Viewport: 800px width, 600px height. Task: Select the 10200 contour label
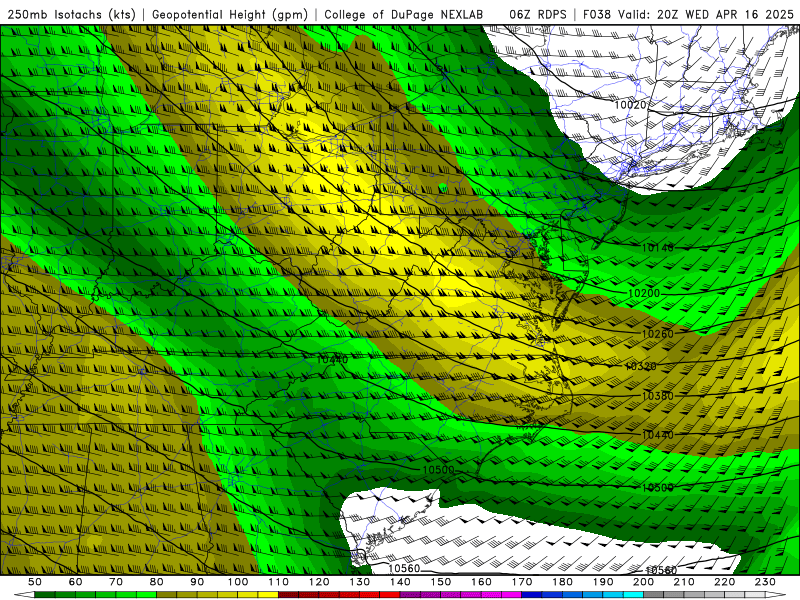(644, 293)
